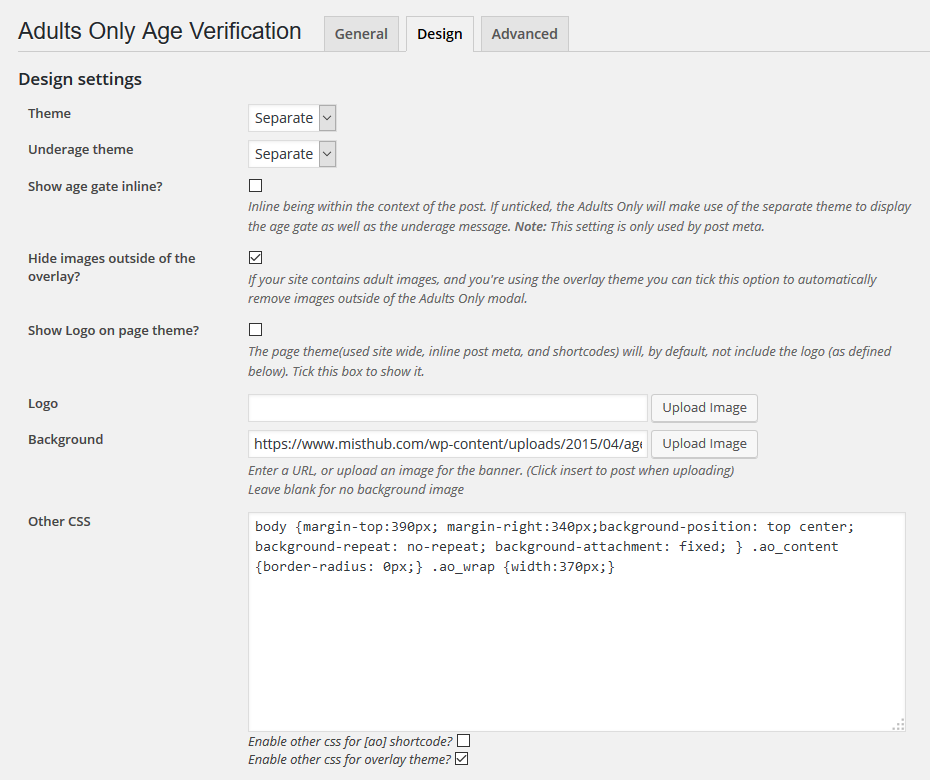Image resolution: width=930 pixels, height=780 pixels.
Task: Click the Adults Only Age Verification title
Action: [x=160, y=31]
